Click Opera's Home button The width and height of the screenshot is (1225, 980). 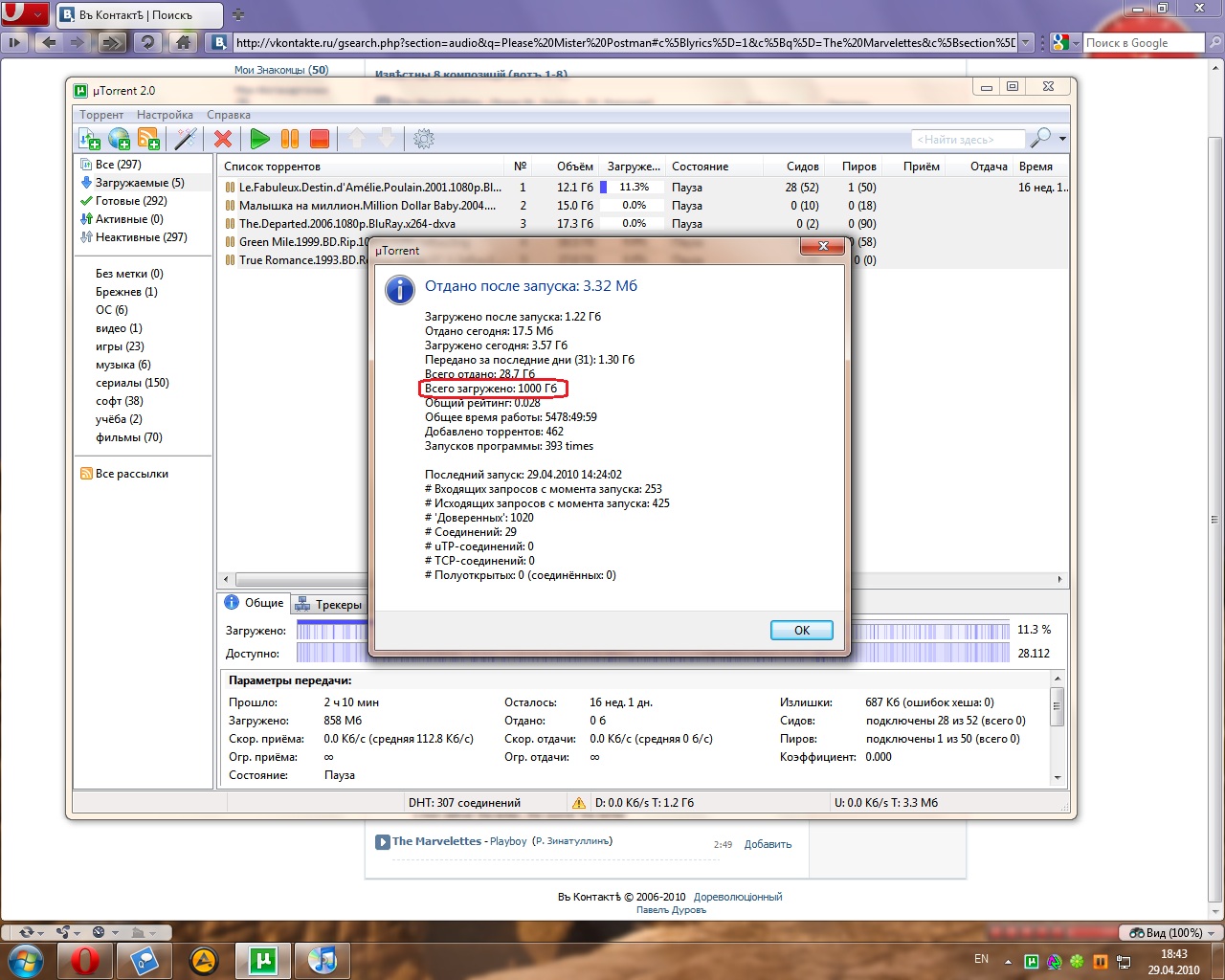184,42
